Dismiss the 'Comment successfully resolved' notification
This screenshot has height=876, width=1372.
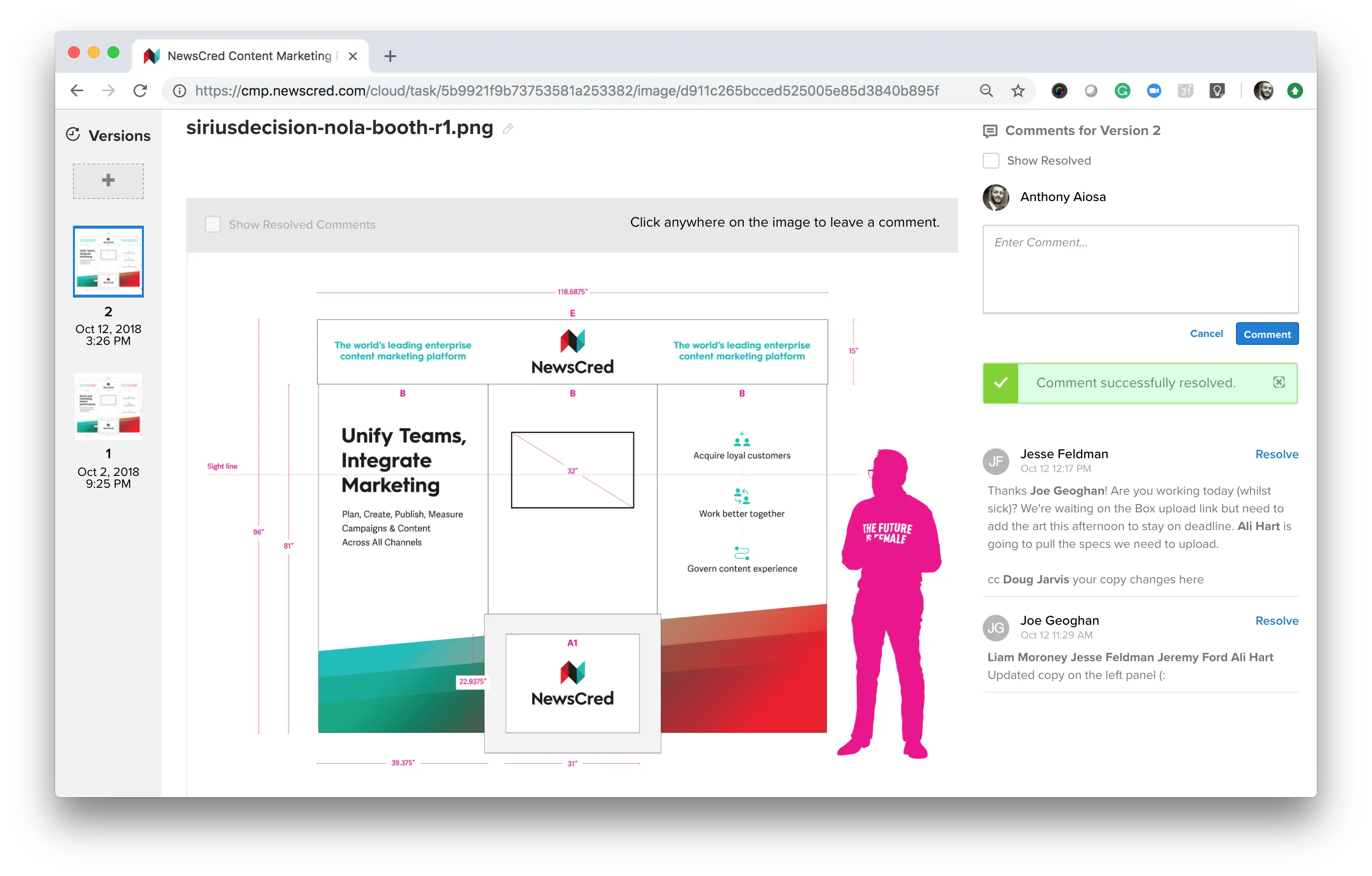[x=1278, y=382]
